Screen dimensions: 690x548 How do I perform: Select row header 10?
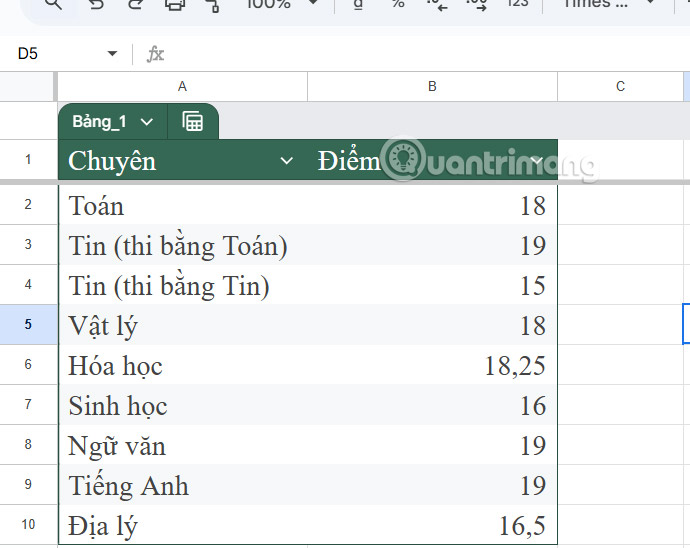click(x=28, y=525)
